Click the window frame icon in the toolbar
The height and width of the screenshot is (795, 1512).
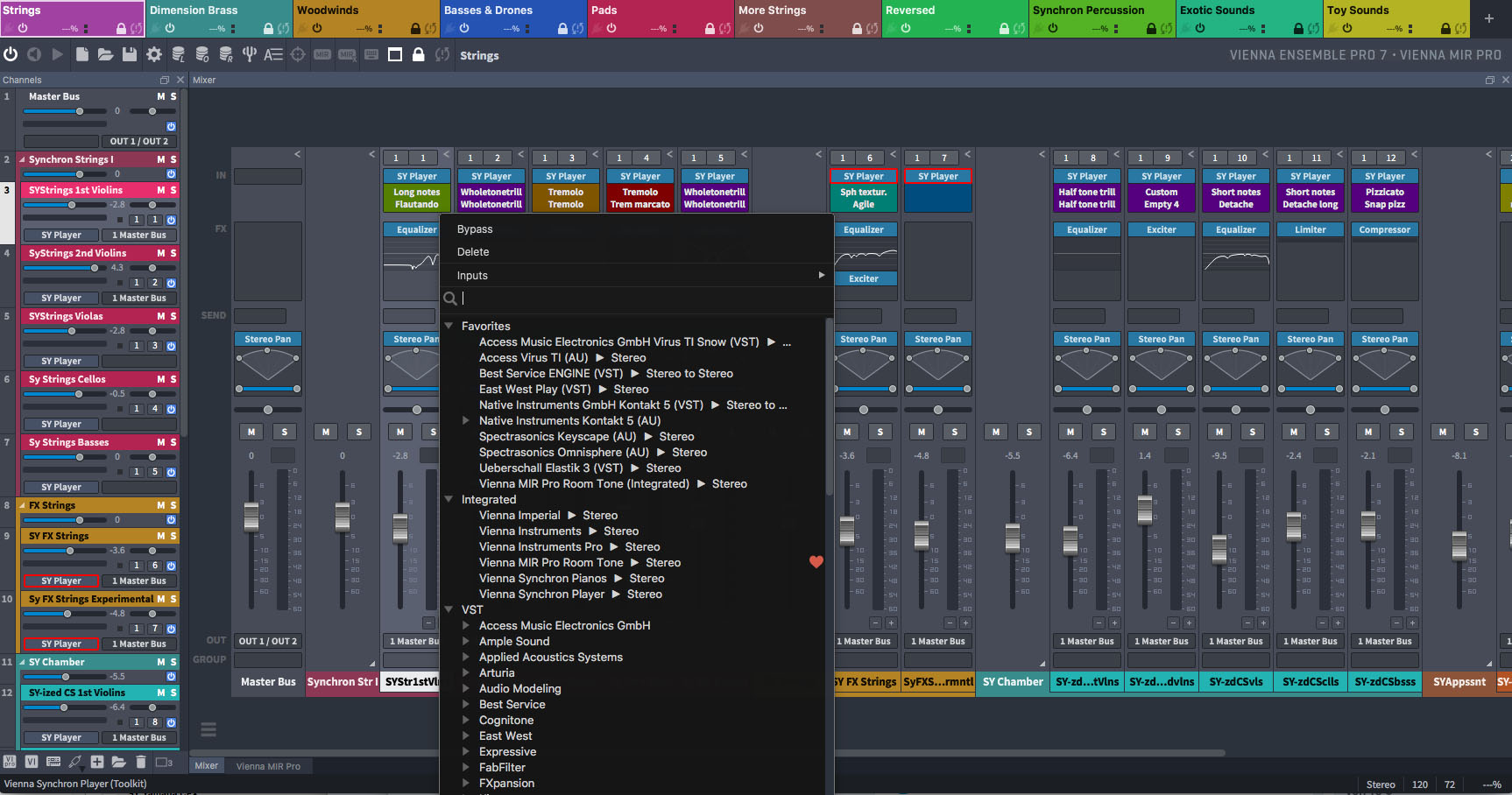click(x=395, y=54)
